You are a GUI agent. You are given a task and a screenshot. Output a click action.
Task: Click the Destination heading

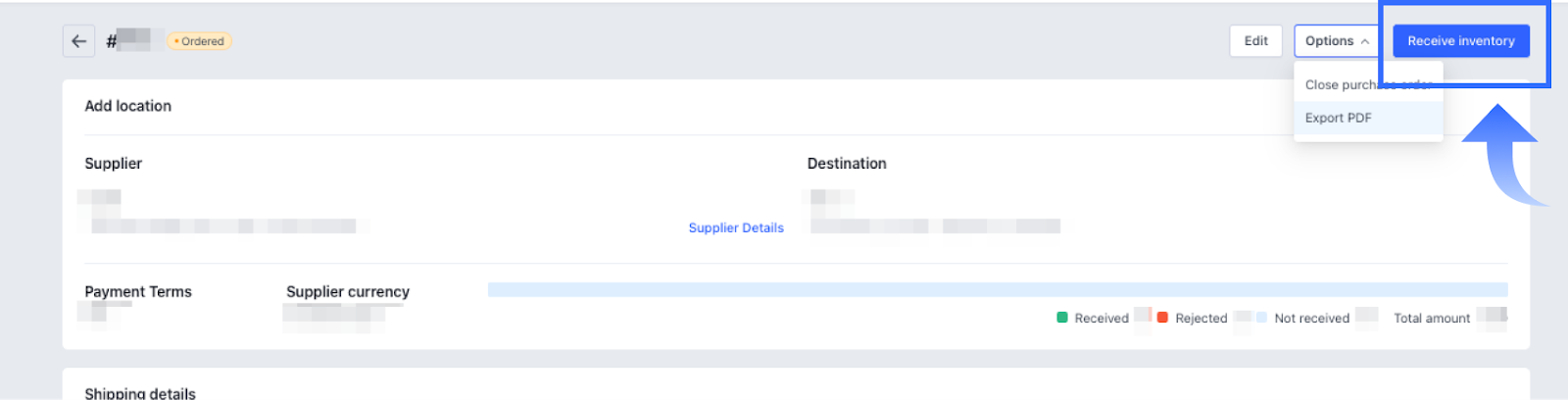tap(847, 164)
